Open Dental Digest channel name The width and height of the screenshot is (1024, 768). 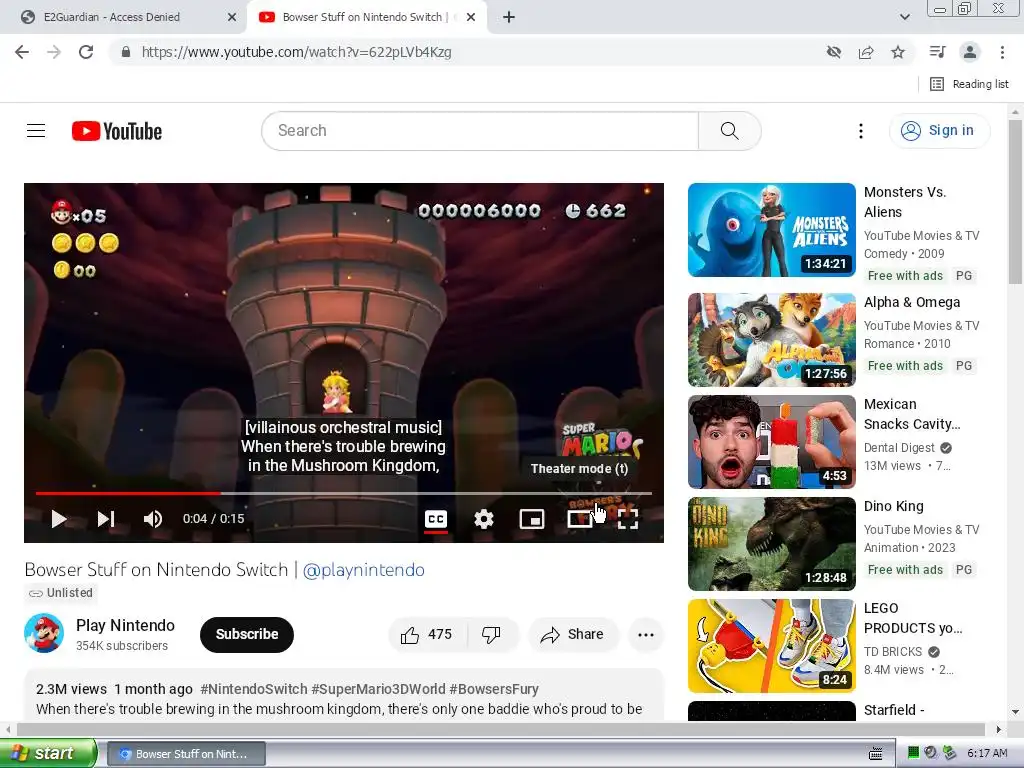coord(899,447)
